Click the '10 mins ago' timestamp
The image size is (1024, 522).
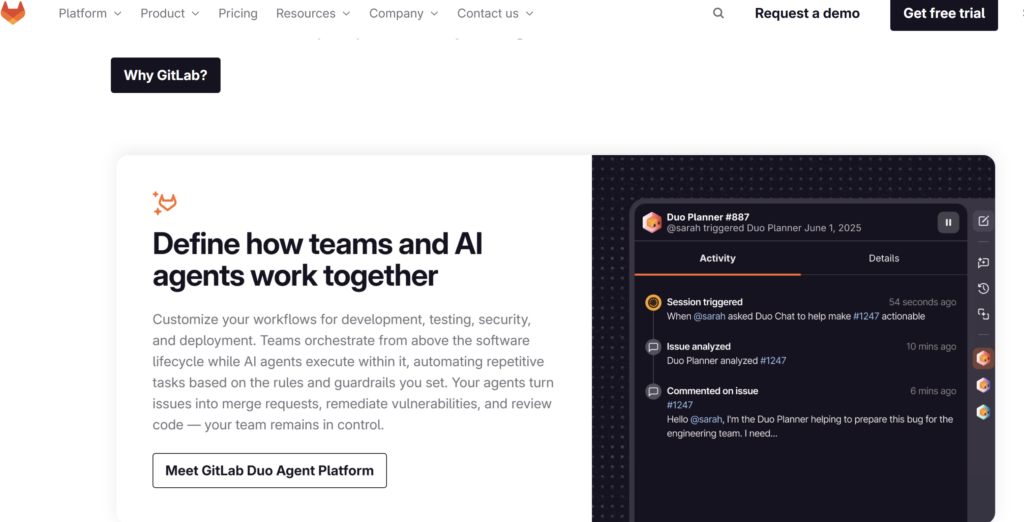[x=931, y=346]
